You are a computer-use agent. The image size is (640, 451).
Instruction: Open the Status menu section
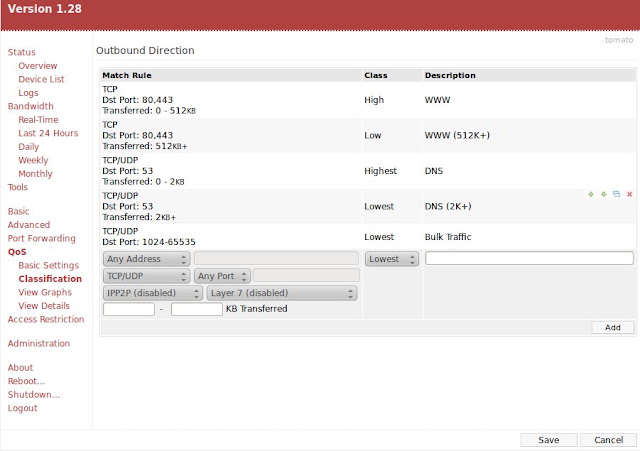(x=22, y=52)
